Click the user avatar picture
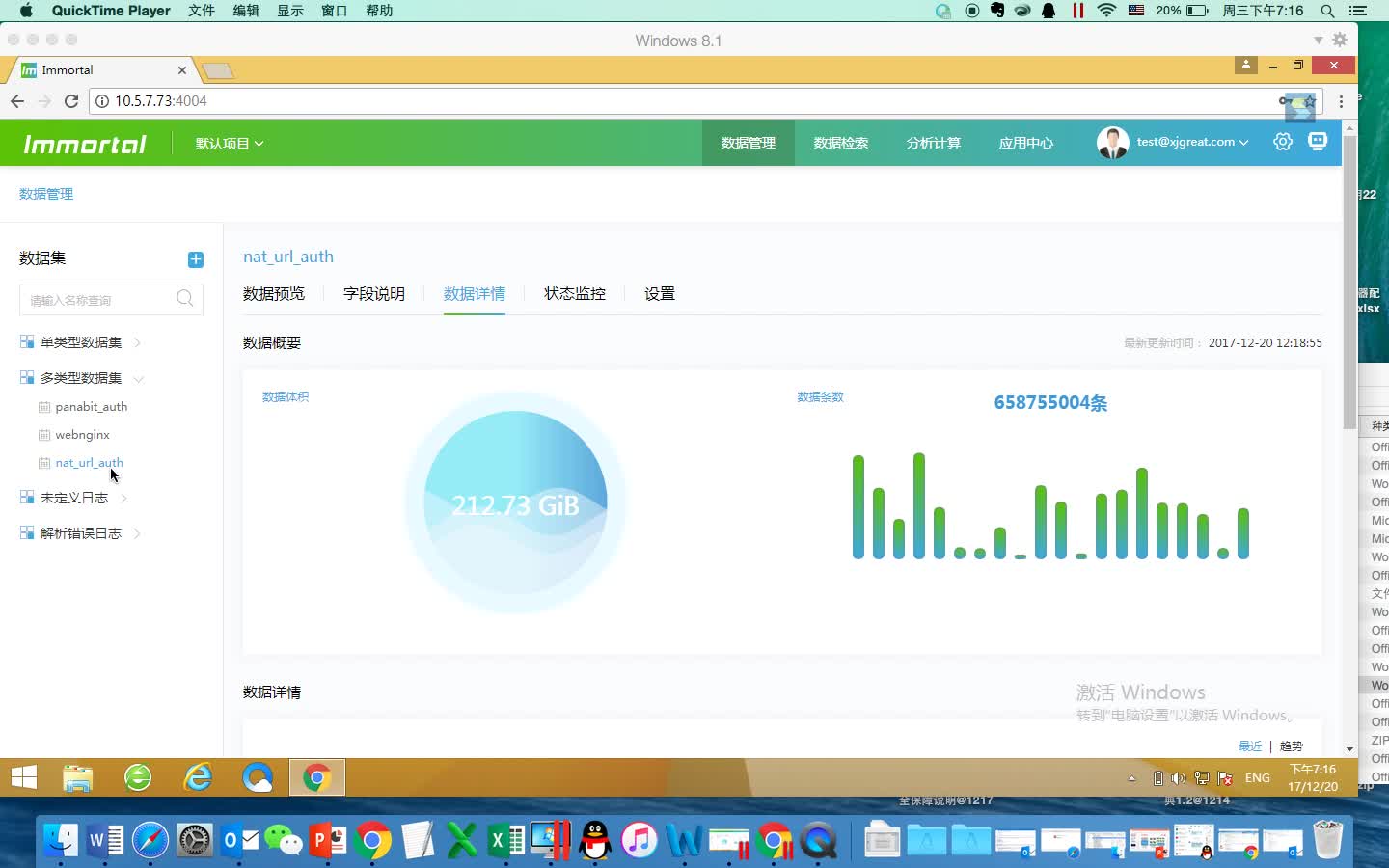This screenshot has width=1389, height=868. tap(1112, 143)
